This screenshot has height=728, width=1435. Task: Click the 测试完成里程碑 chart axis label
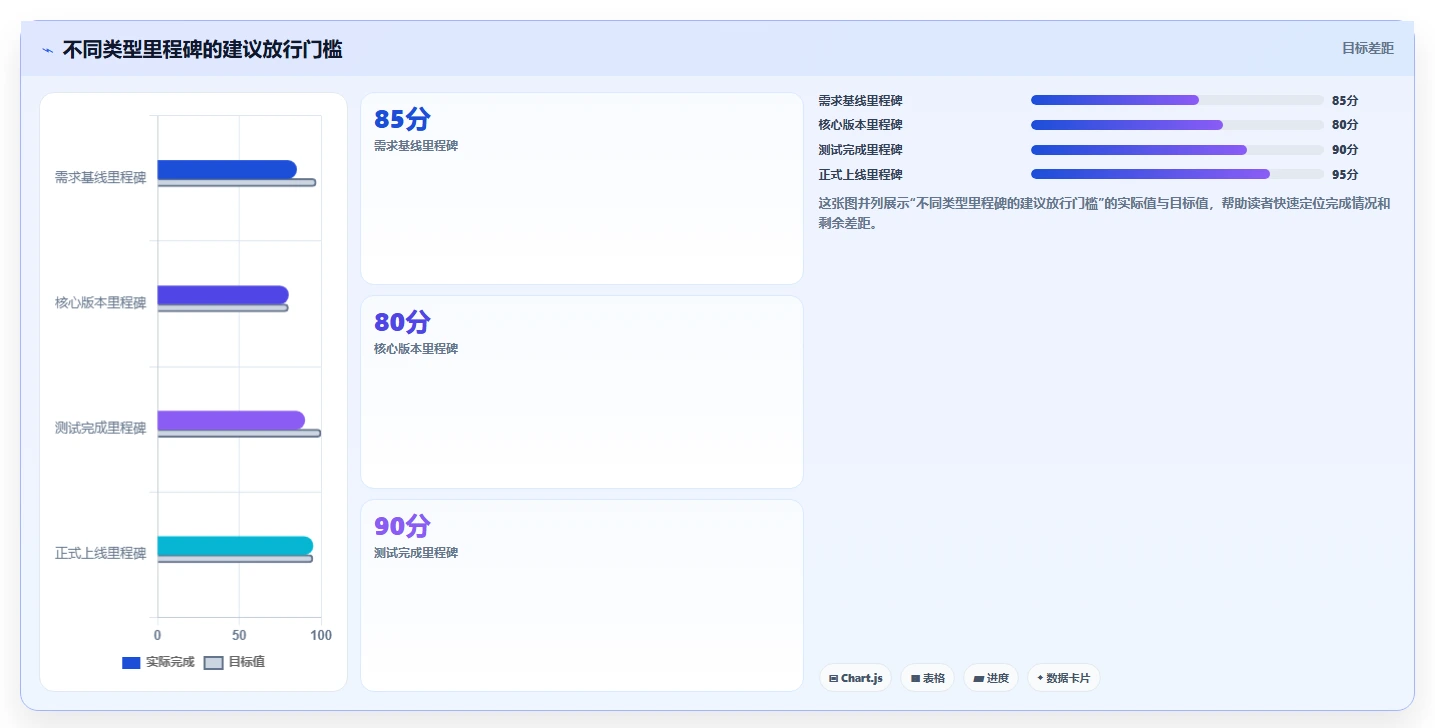tap(100, 428)
